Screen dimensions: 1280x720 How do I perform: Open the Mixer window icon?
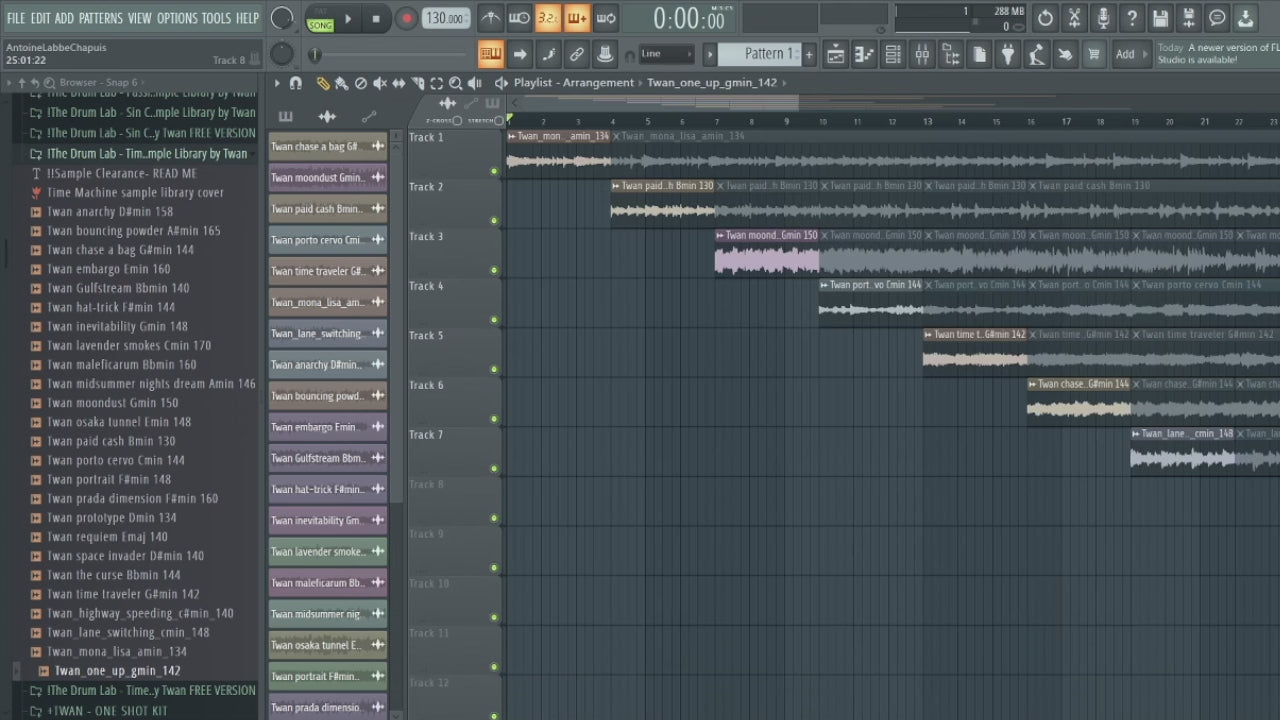pyautogui.click(x=922, y=54)
